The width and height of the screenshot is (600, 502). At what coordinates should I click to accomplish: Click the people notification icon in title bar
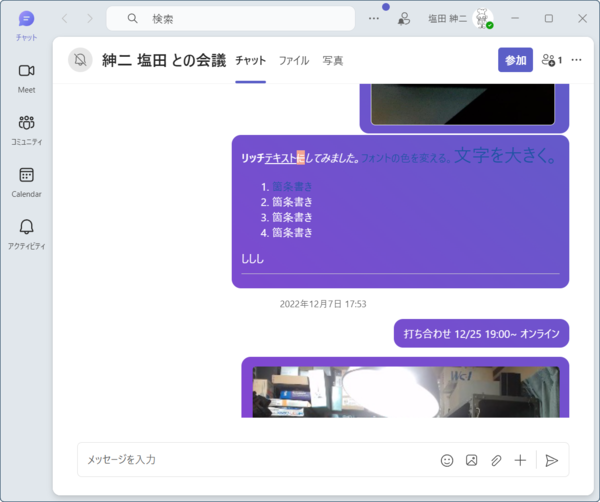point(404,18)
